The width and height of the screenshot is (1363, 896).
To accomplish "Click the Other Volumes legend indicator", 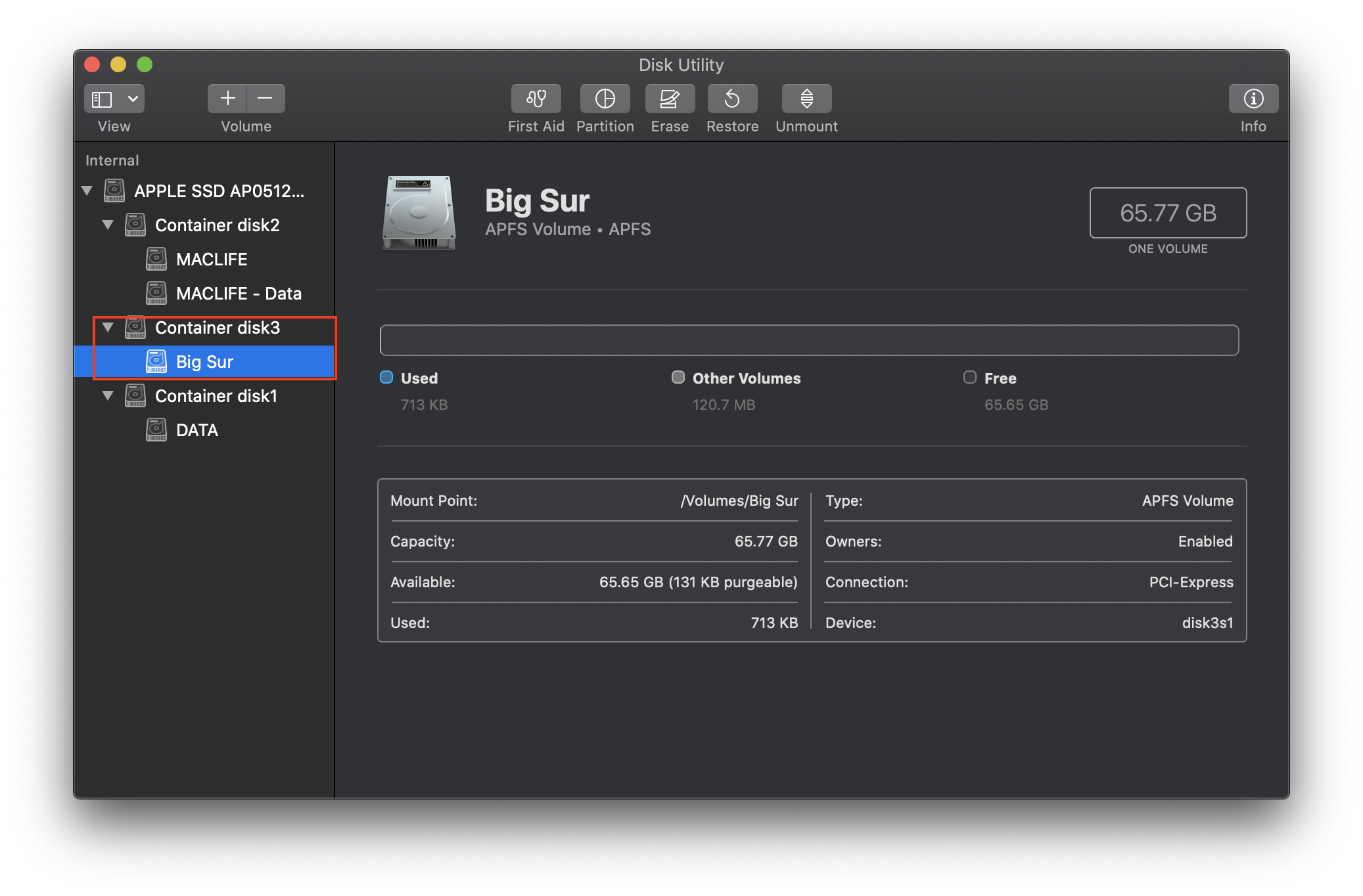I will pos(678,377).
